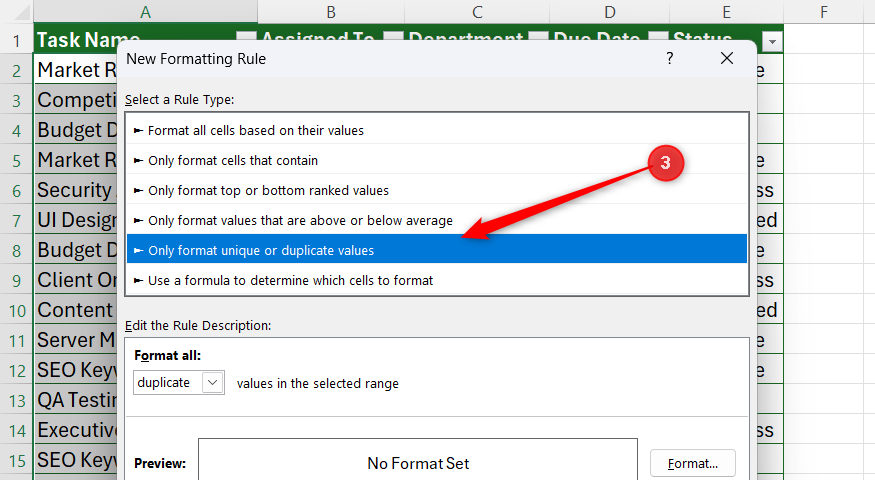
Task: Click the 'QA Testing' cell in row 13
Action: [x=76, y=400]
